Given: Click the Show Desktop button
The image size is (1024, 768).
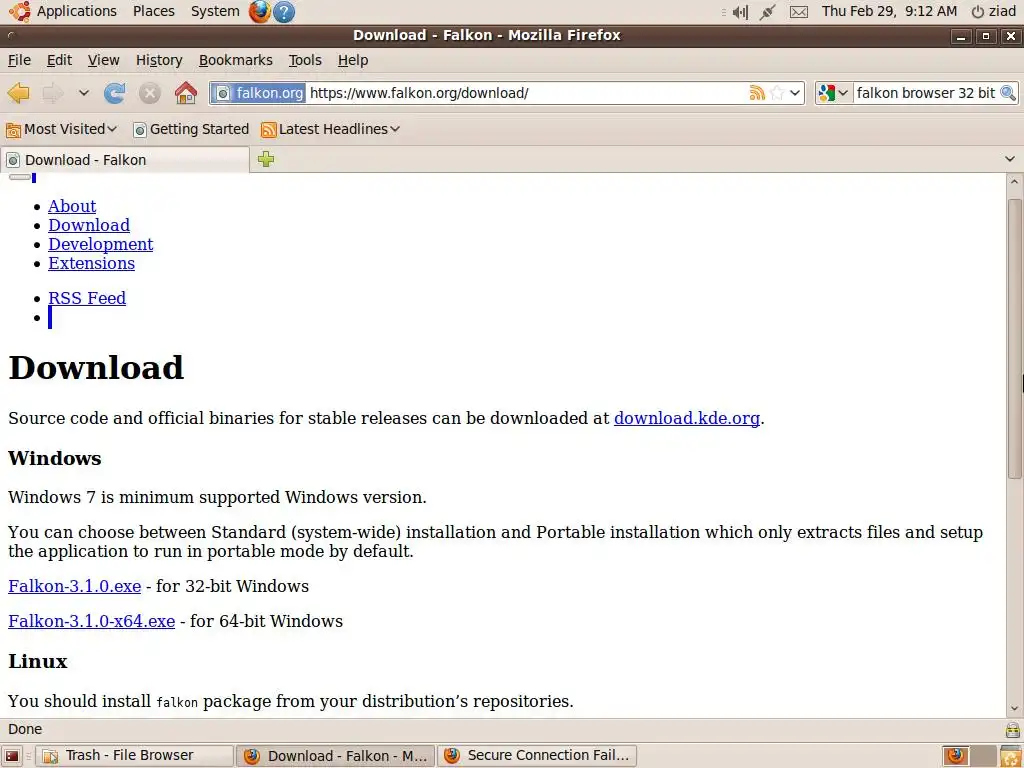Looking at the screenshot, I should point(12,756).
